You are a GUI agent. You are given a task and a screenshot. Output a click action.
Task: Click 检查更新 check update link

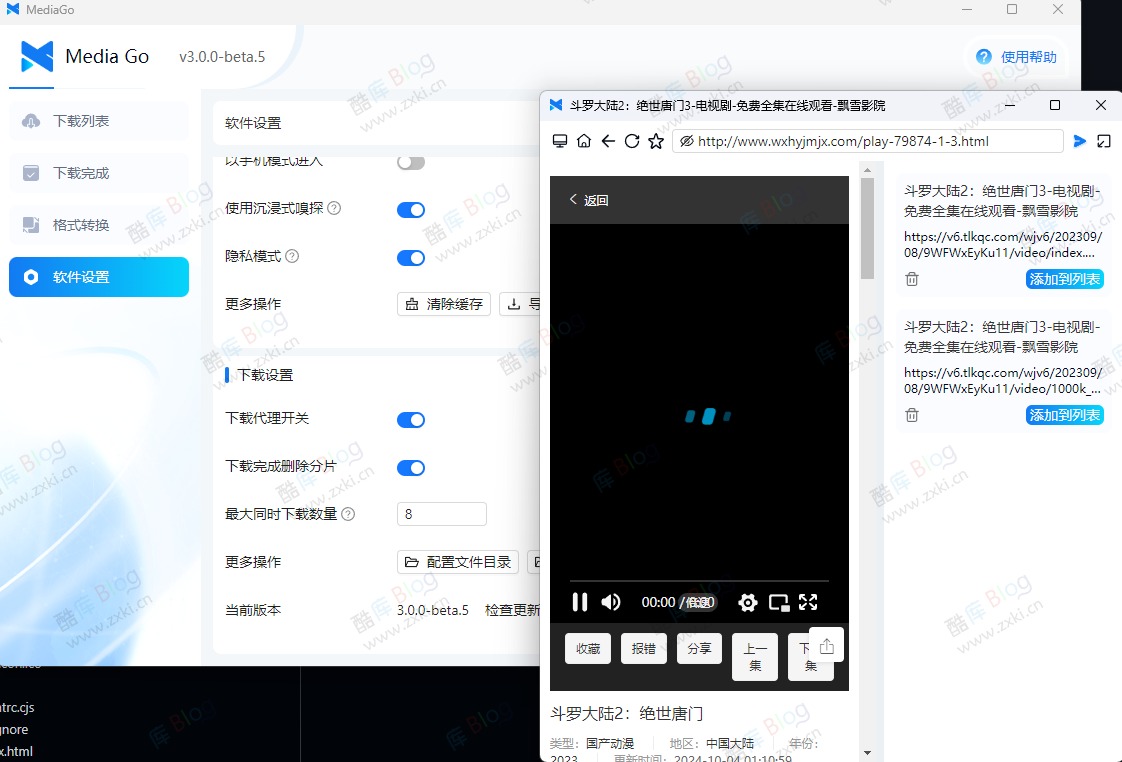pos(512,610)
